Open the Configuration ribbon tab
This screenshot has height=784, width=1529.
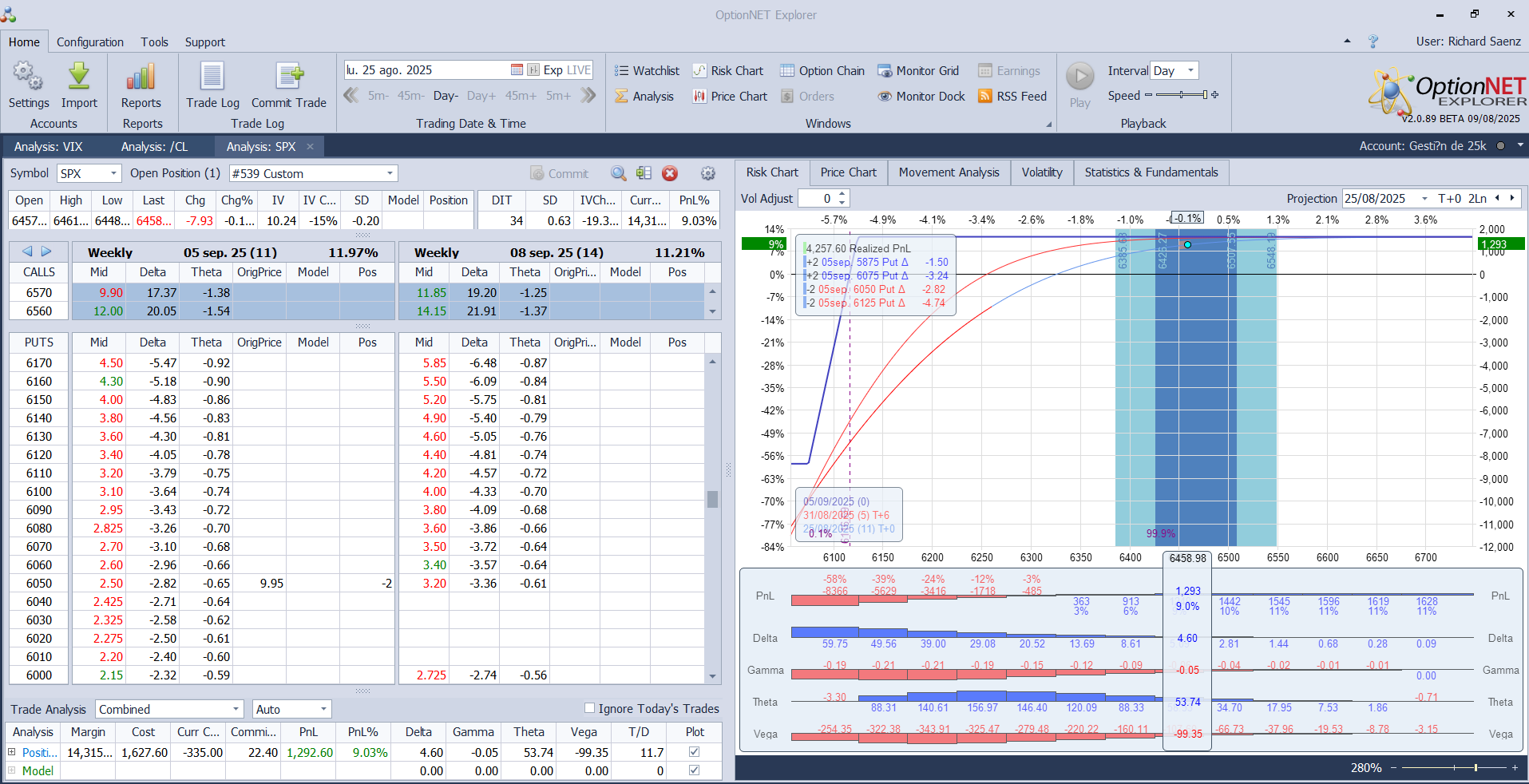point(90,42)
